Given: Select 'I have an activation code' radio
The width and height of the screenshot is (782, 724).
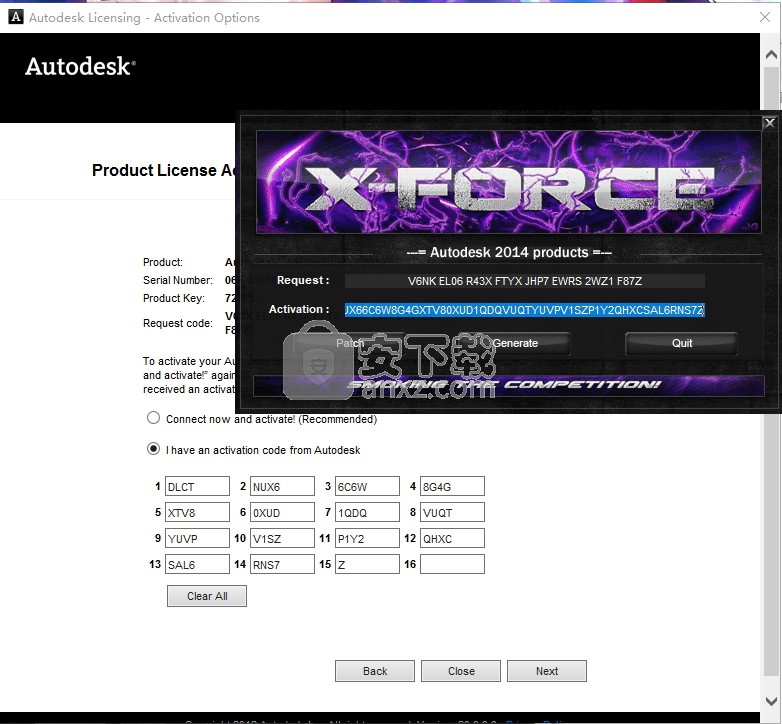Looking at the screenshot, I should point(153,449).
